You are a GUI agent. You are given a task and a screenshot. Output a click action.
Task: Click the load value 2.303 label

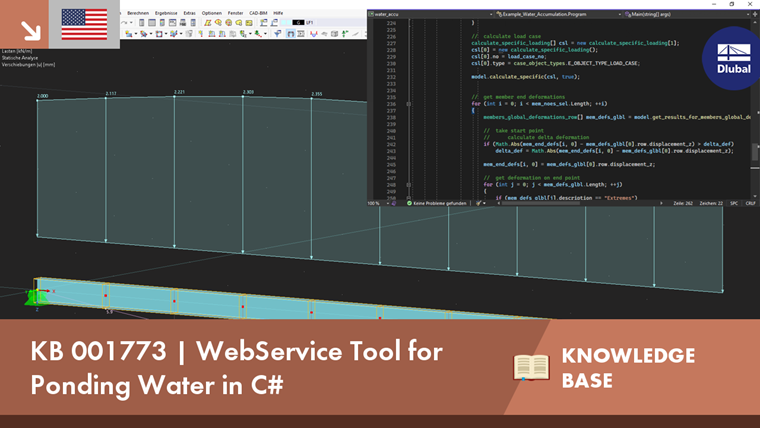[x=248, y=92]
